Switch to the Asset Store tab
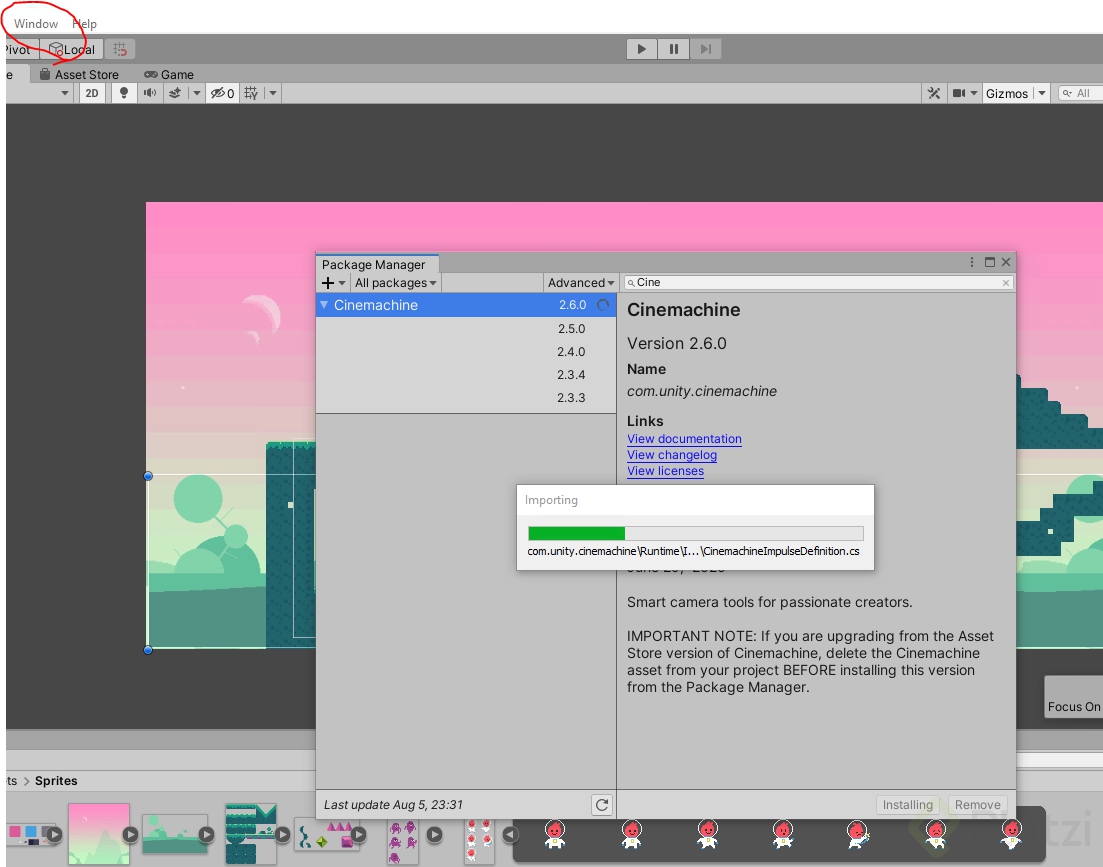 (79, 75)
